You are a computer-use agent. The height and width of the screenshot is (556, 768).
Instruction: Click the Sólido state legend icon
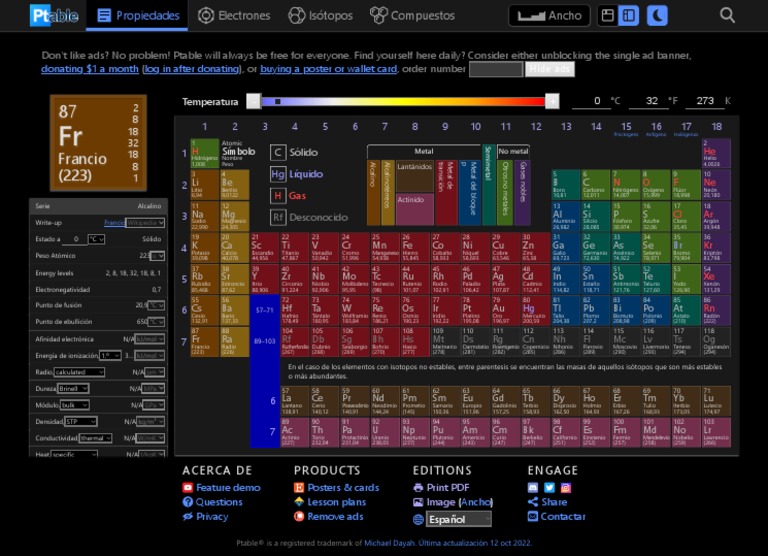tap(278, 153)
